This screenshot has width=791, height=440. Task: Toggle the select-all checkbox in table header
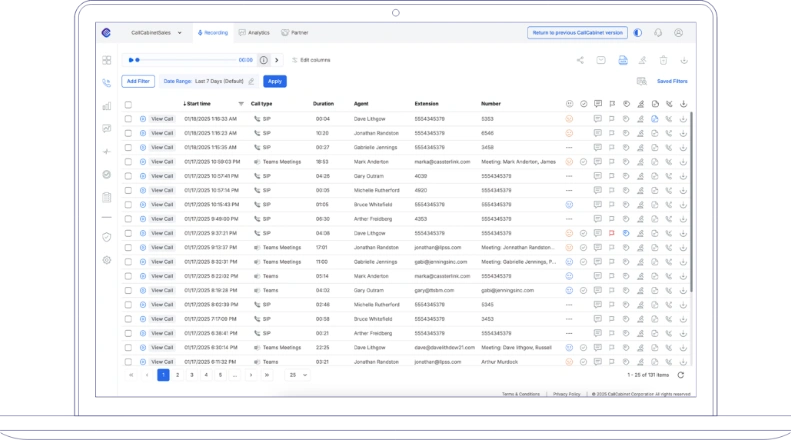(128, 104)
